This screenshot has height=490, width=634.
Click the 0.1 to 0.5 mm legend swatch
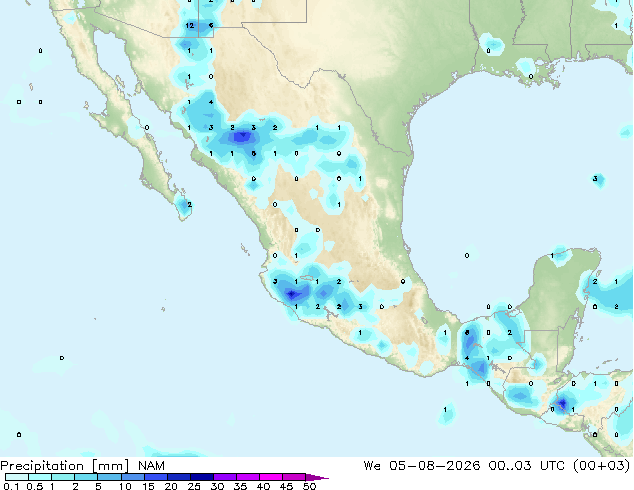point(17,477)
